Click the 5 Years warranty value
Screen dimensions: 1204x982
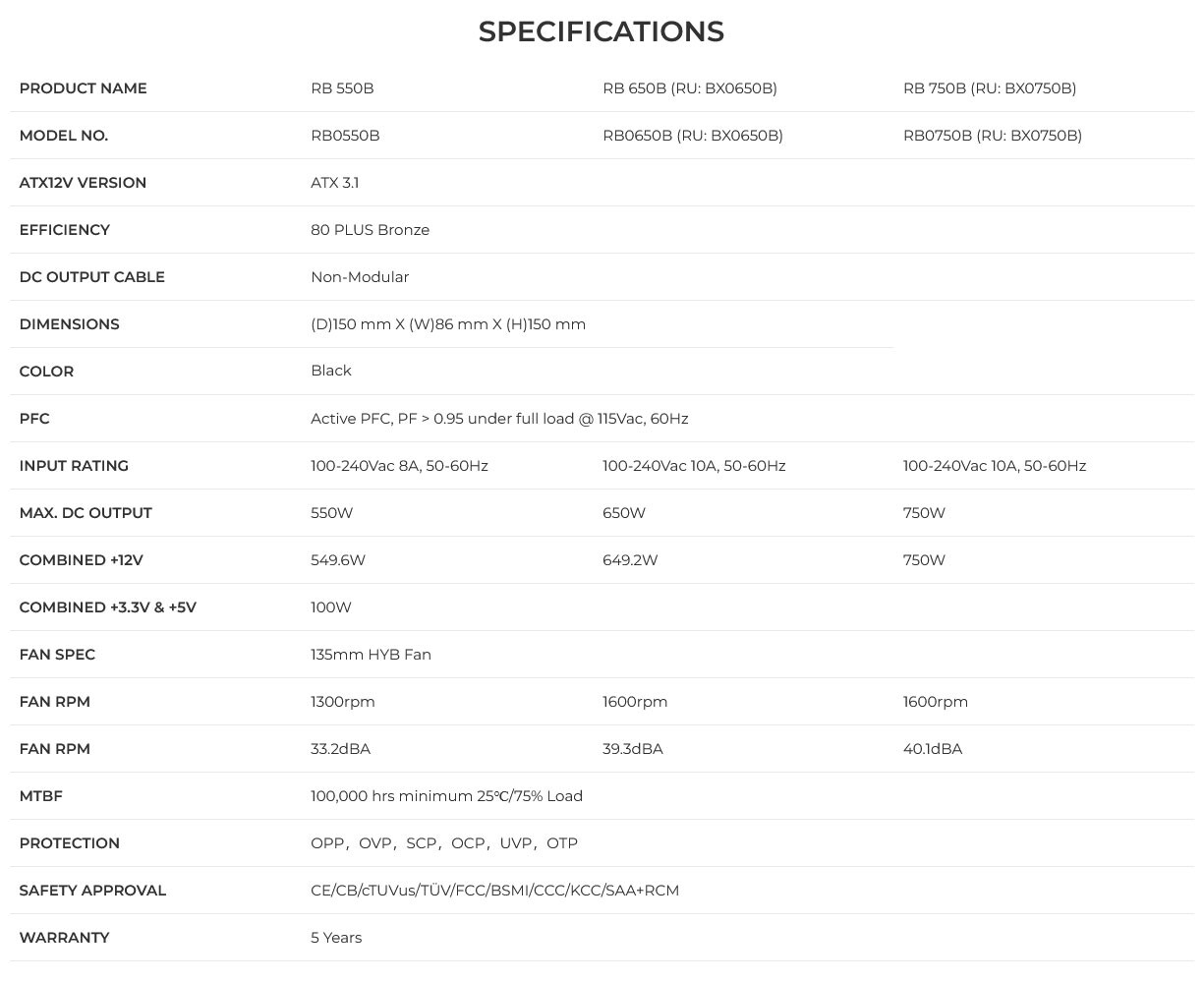click(x=336, y=938)
